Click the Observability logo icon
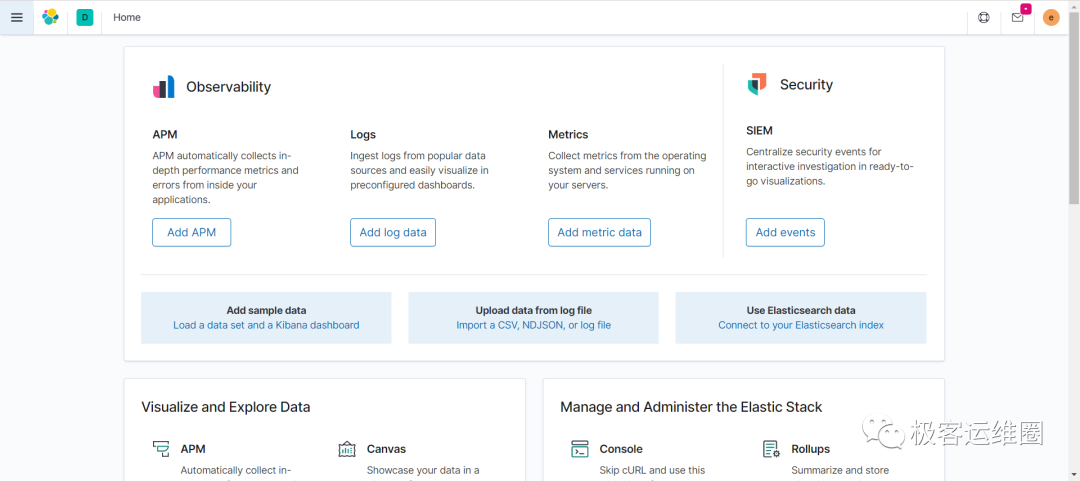 (164, 87)
